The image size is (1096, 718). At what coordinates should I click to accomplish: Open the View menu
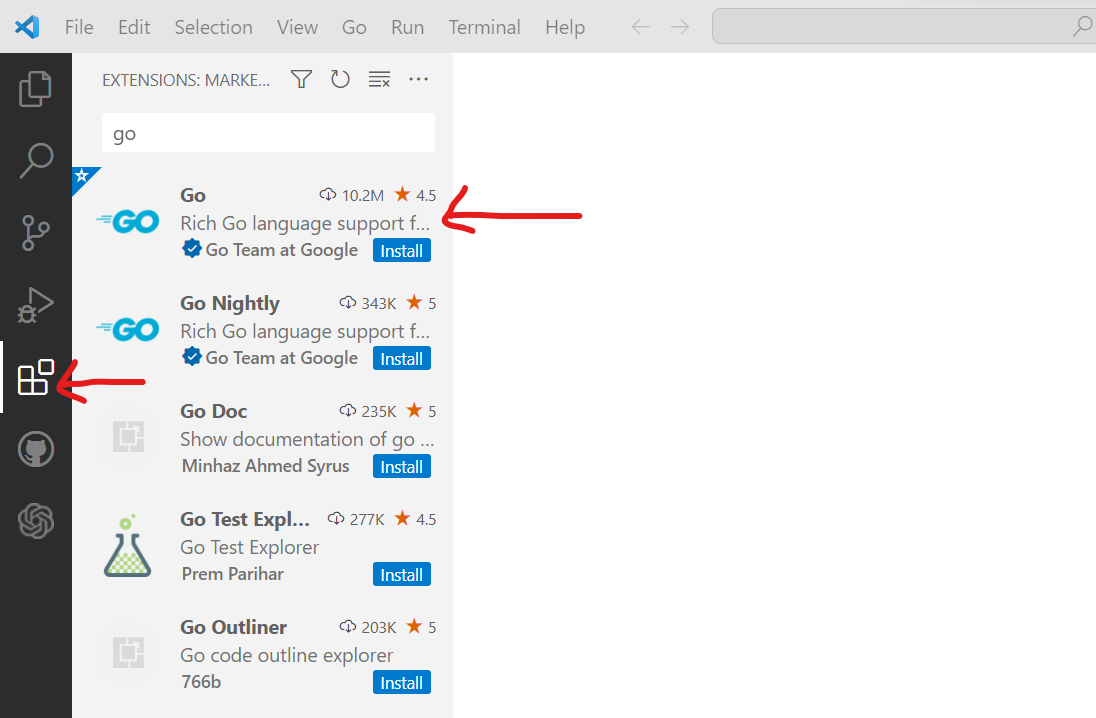pyautogui.click(x=297, y=27)
